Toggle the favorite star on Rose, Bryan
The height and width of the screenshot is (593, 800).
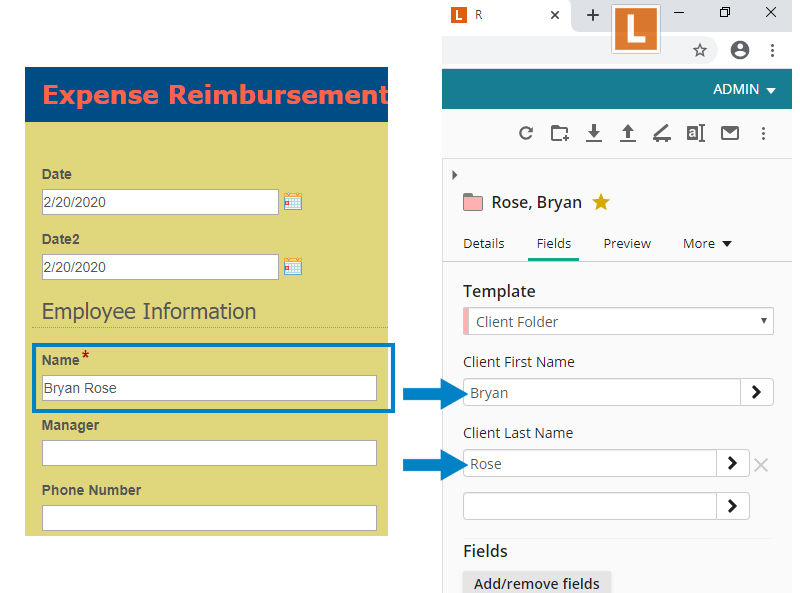point(601,201)
